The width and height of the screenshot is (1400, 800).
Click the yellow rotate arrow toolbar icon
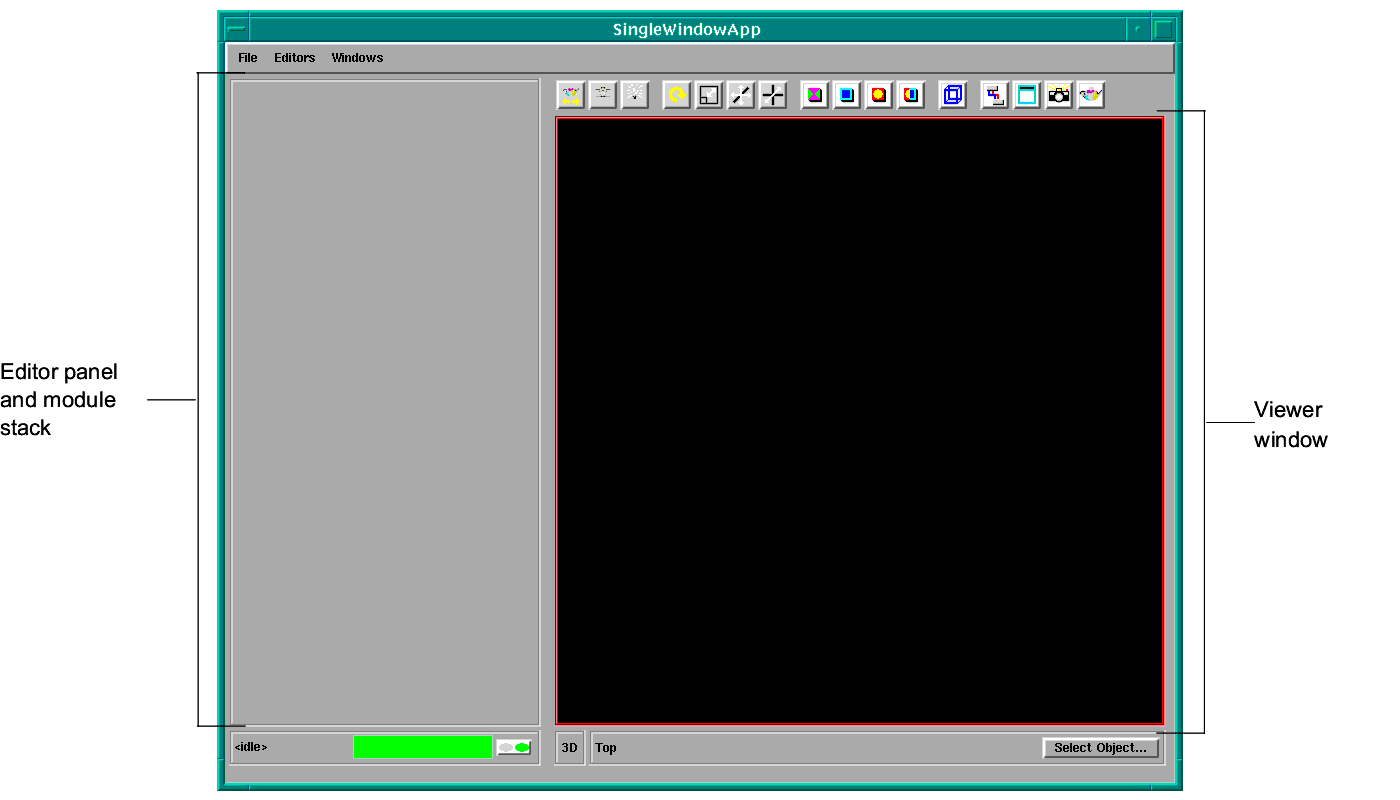(677, 95)
